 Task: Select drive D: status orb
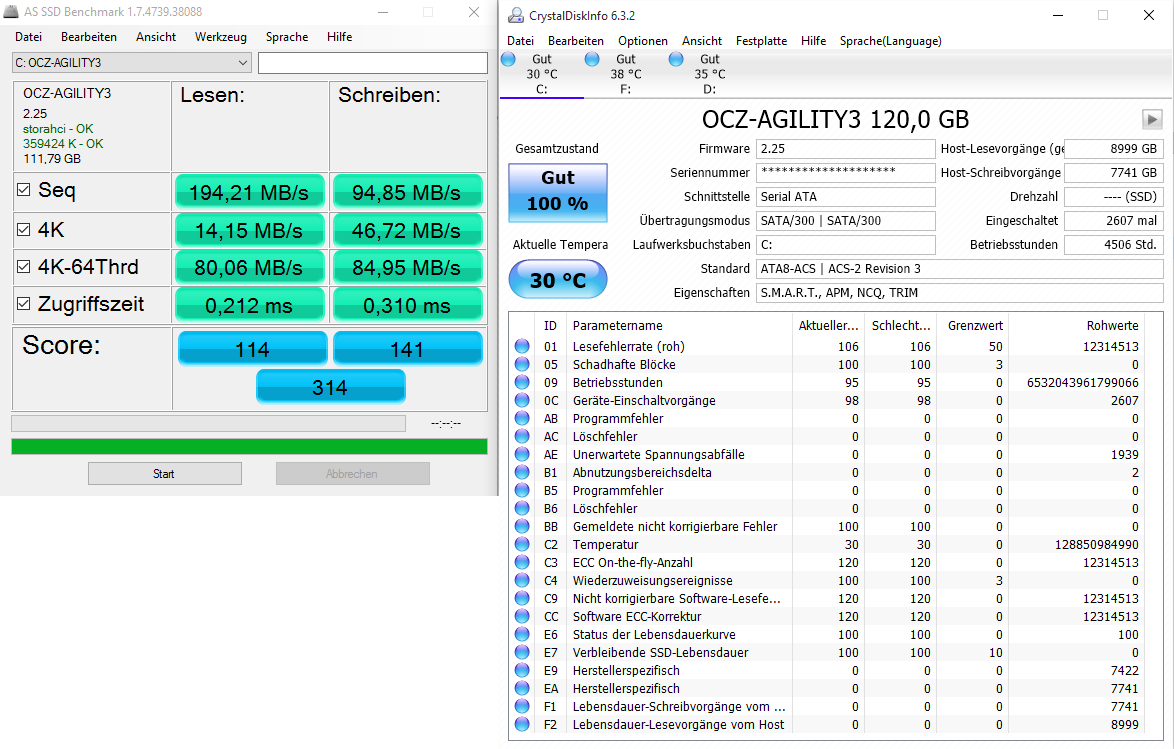676,59
